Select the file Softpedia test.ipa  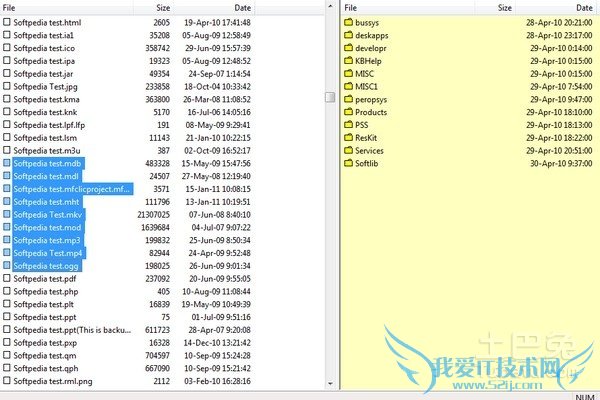click(x=44, y=61)
